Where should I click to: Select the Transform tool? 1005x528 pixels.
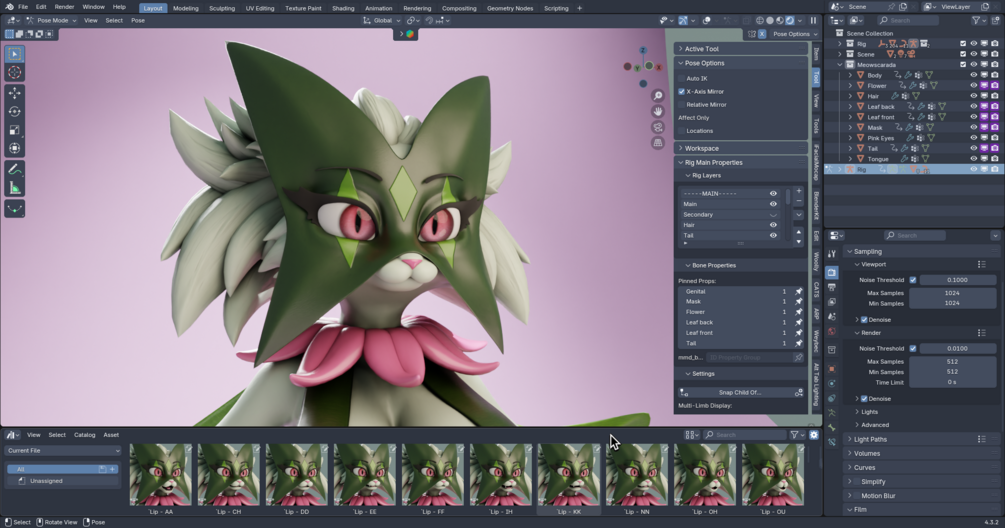pos(14,149)
